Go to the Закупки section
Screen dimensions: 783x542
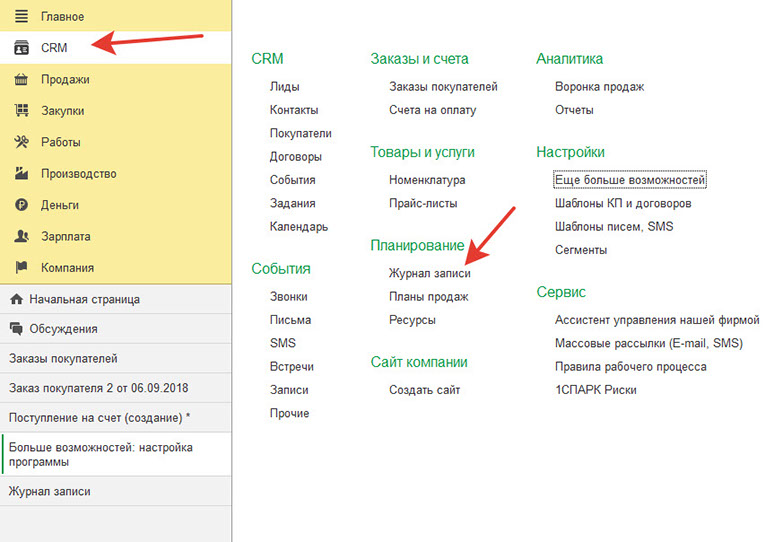pyautogui.click(x=116, y=110)
